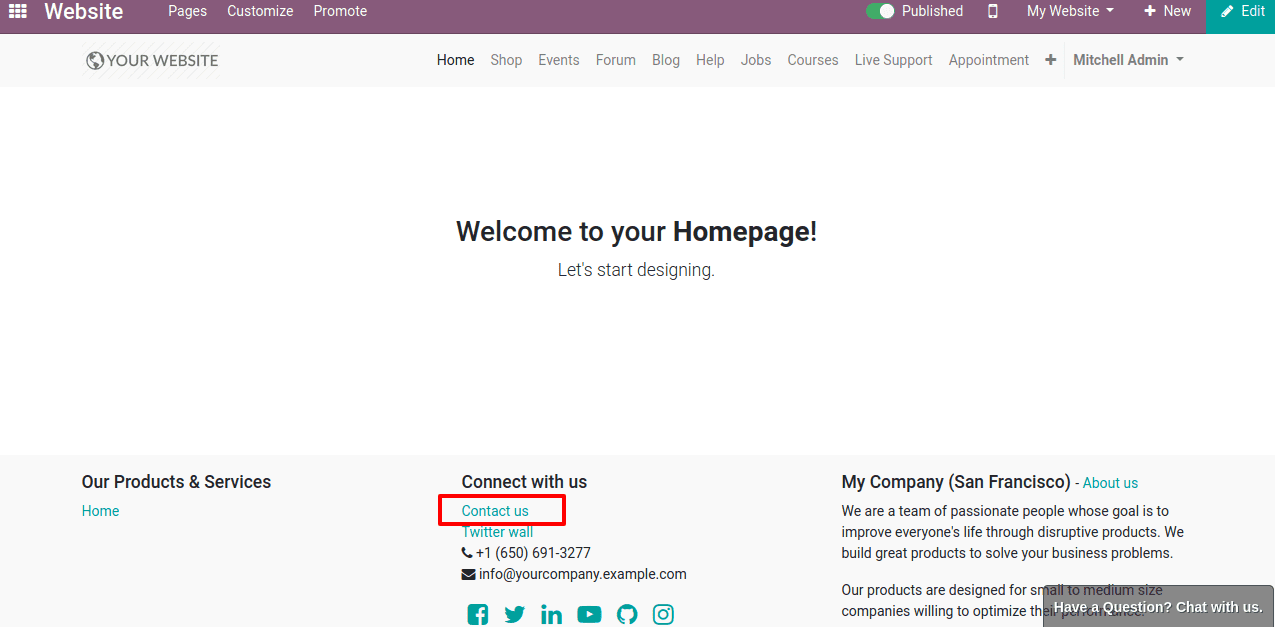Toggle the Published switch off

[880, 11]
